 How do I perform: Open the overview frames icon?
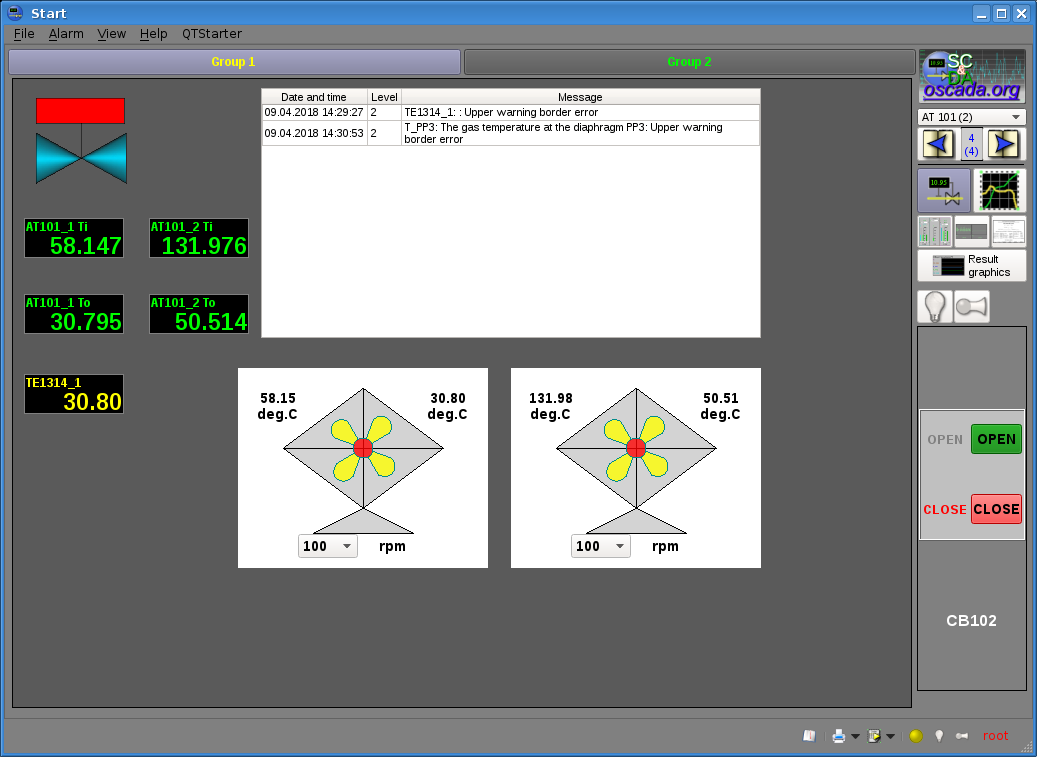click(972, 231)
